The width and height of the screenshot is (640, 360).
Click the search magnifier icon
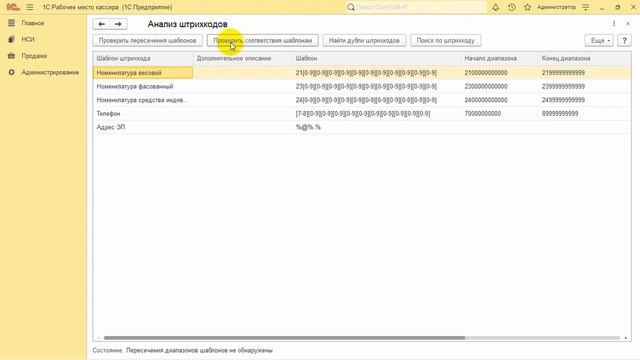click(x=351, y=7)
